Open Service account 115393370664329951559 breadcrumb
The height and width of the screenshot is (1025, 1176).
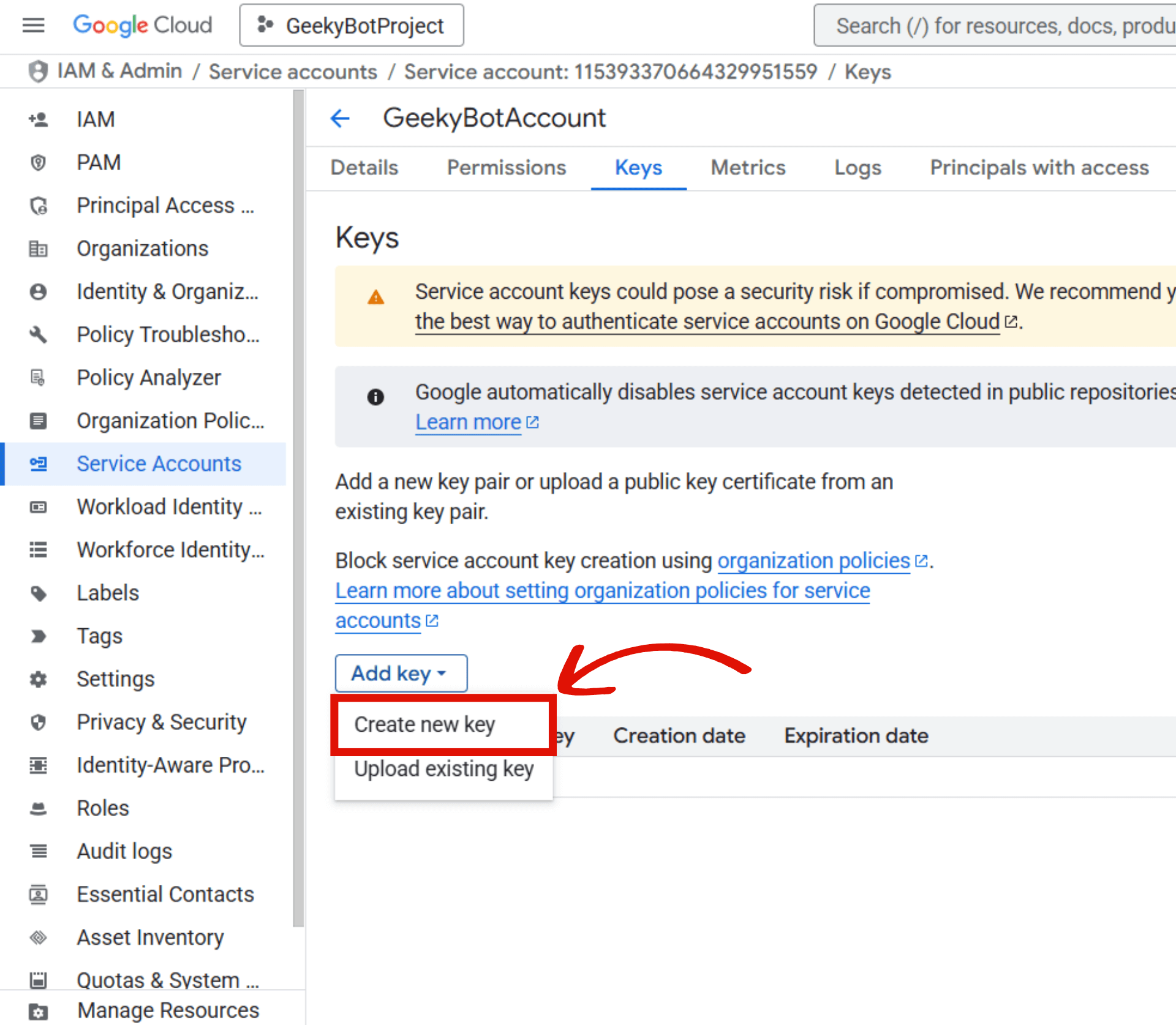tap(611, 72)
